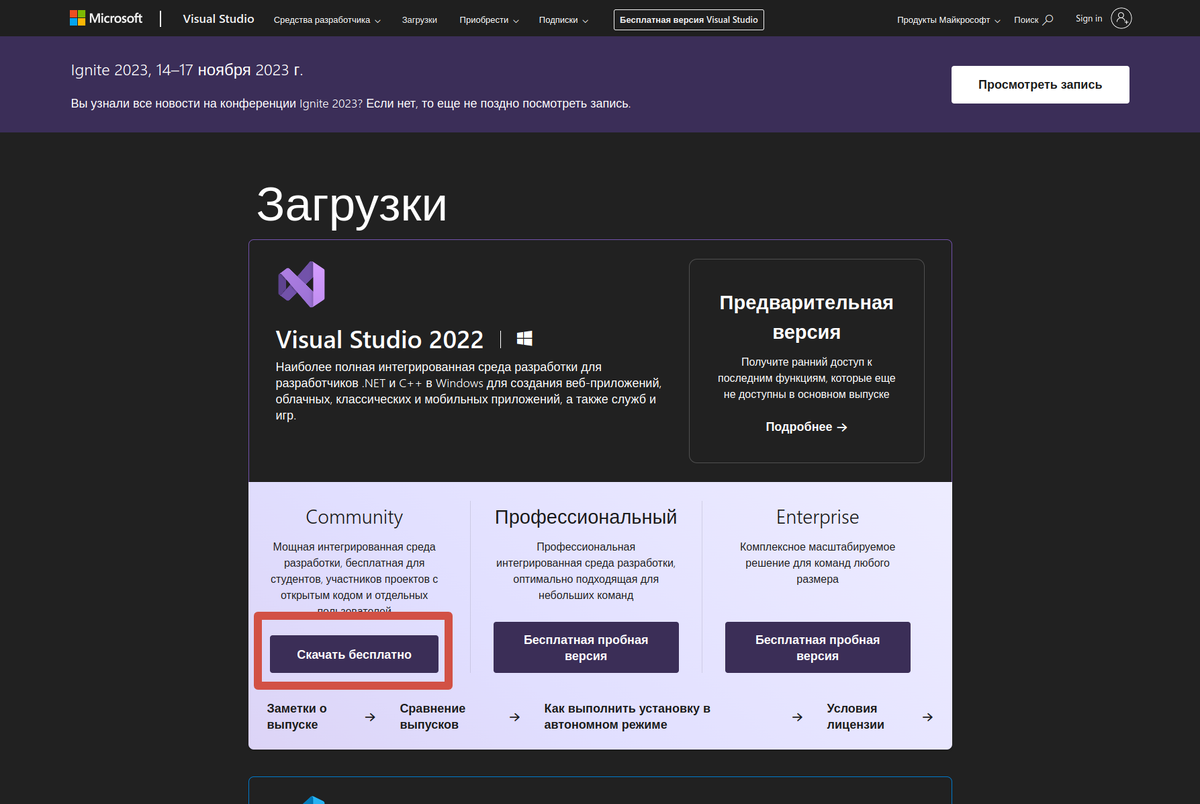Viewport: 1200px width, 804px height.
Task: Click the Microsoft logo
Action: click(x=106, y=18)
